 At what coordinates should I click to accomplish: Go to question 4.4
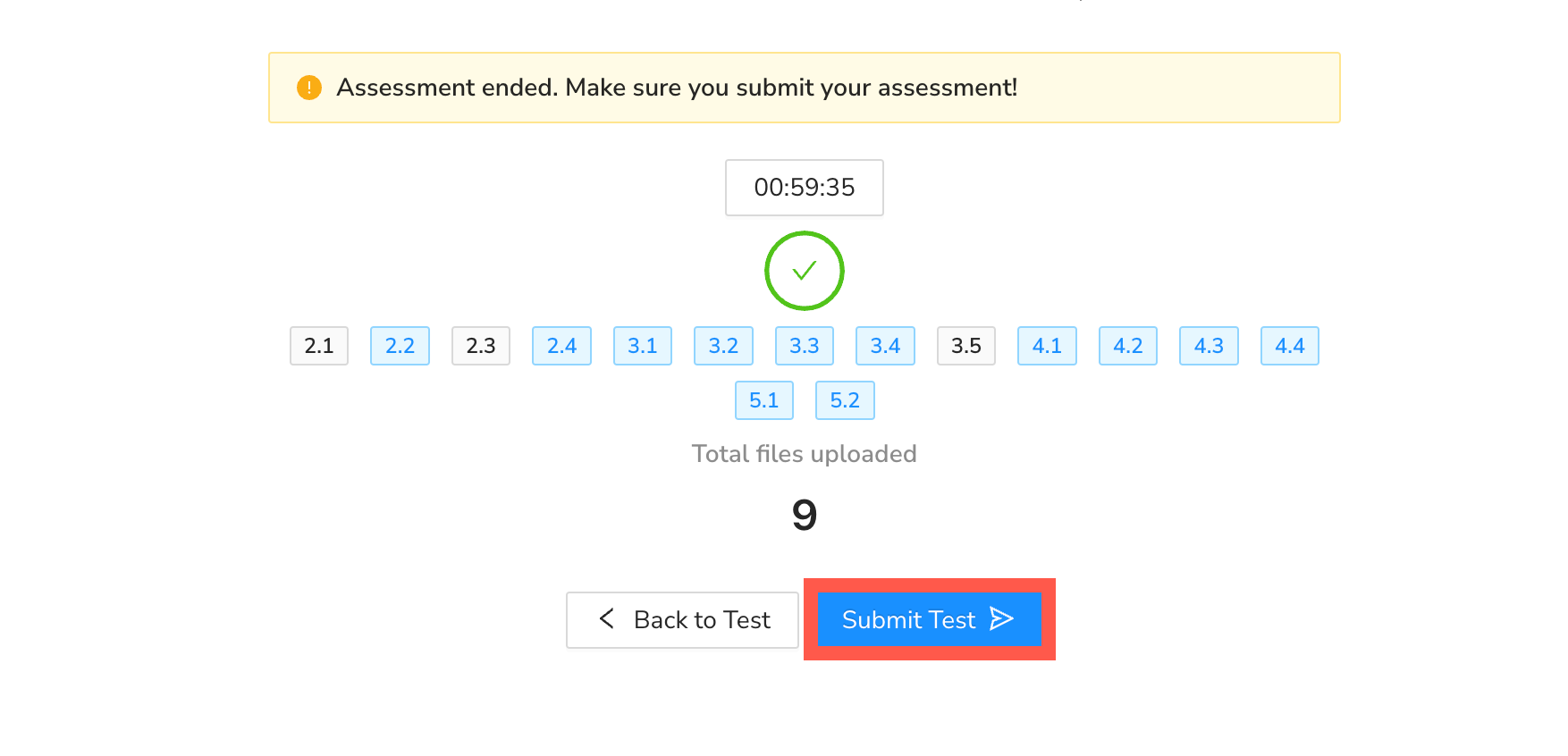point(1290,346)
